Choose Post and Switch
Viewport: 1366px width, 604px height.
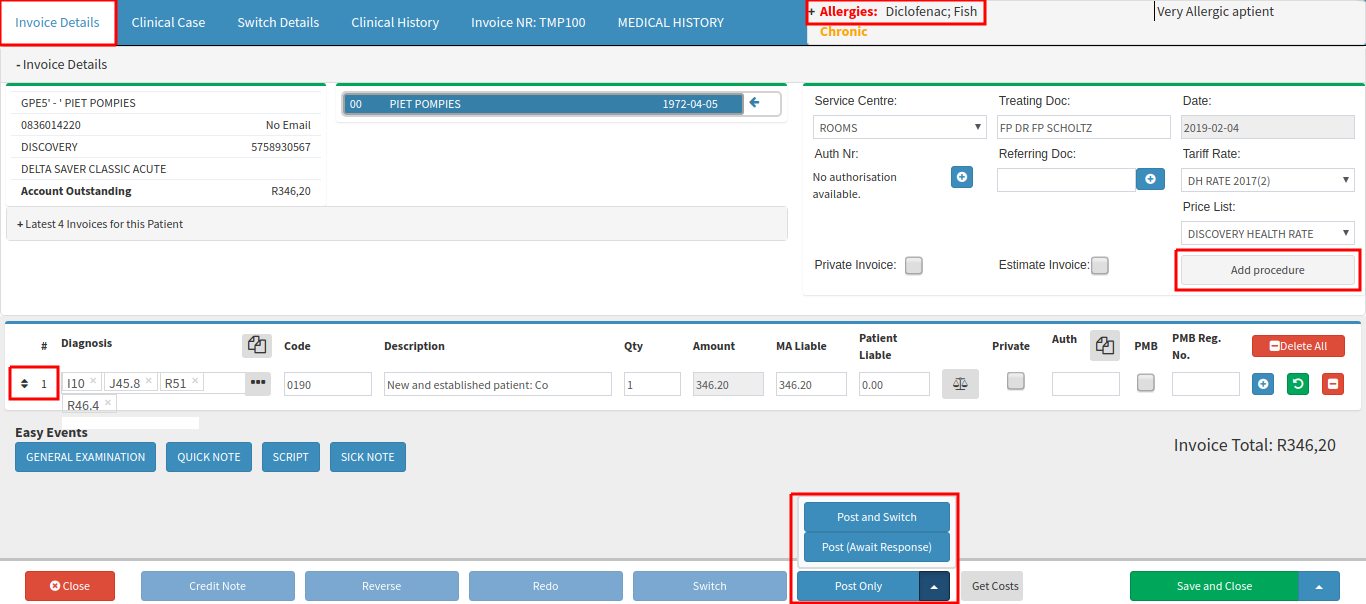tap(877, 517)
